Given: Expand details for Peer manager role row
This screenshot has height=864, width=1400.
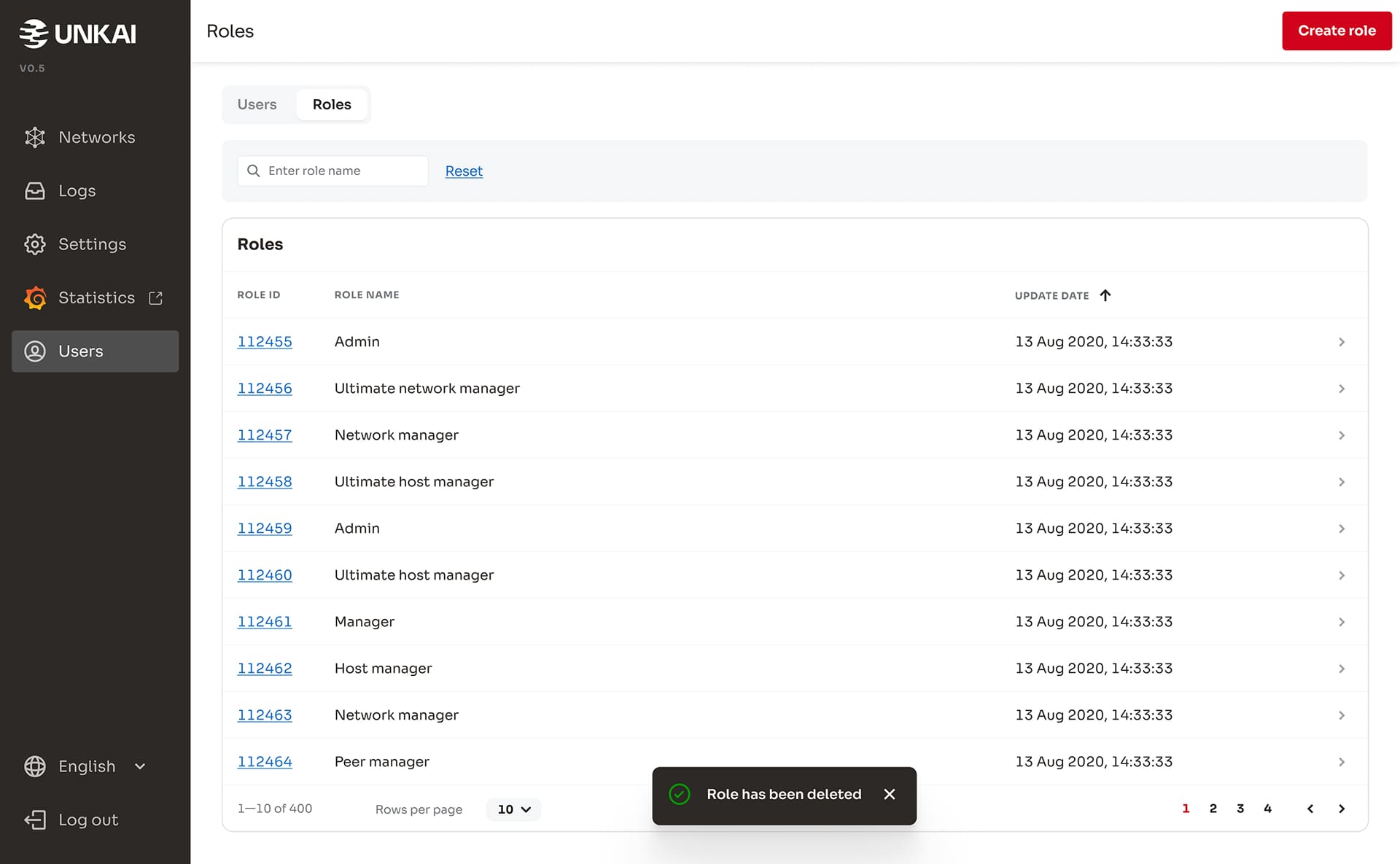Looking at the screenshot, I should (1342, 762).
